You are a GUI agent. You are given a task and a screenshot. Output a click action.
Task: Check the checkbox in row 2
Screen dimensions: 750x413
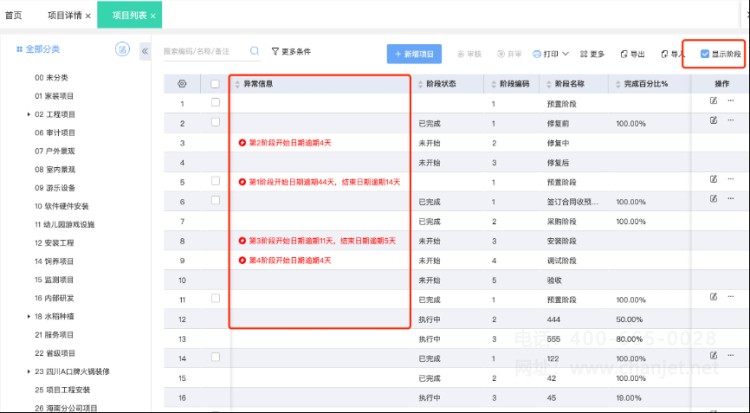(215, 122)
